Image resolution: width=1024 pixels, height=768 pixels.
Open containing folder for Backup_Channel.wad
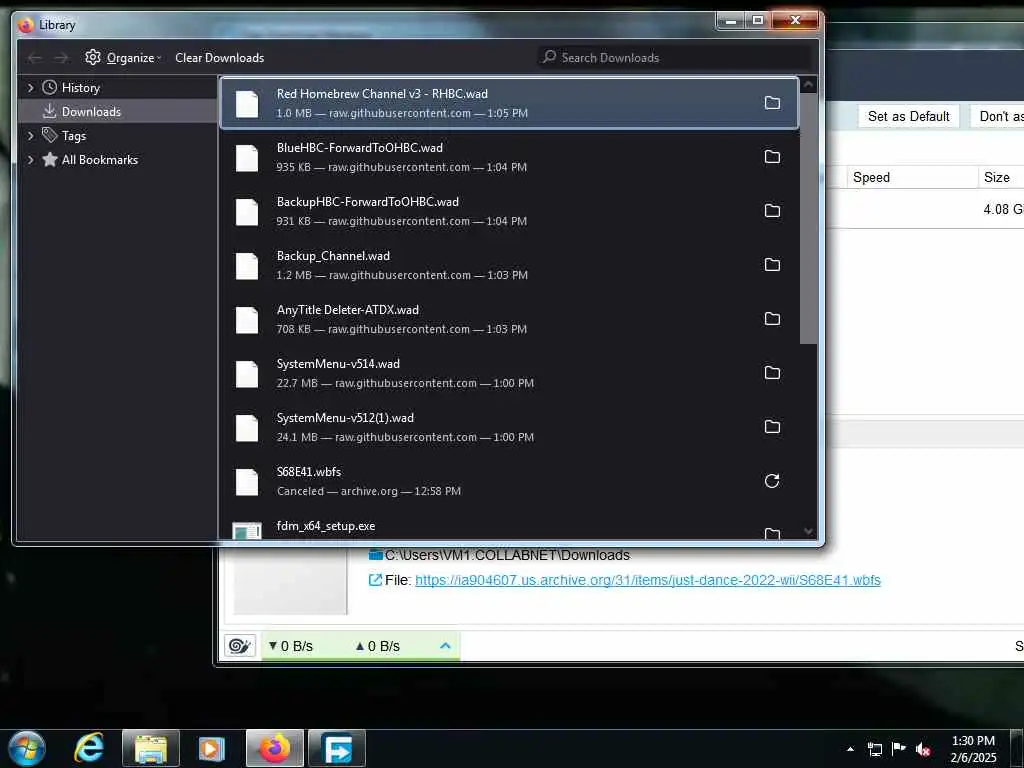tap(772, 264)
